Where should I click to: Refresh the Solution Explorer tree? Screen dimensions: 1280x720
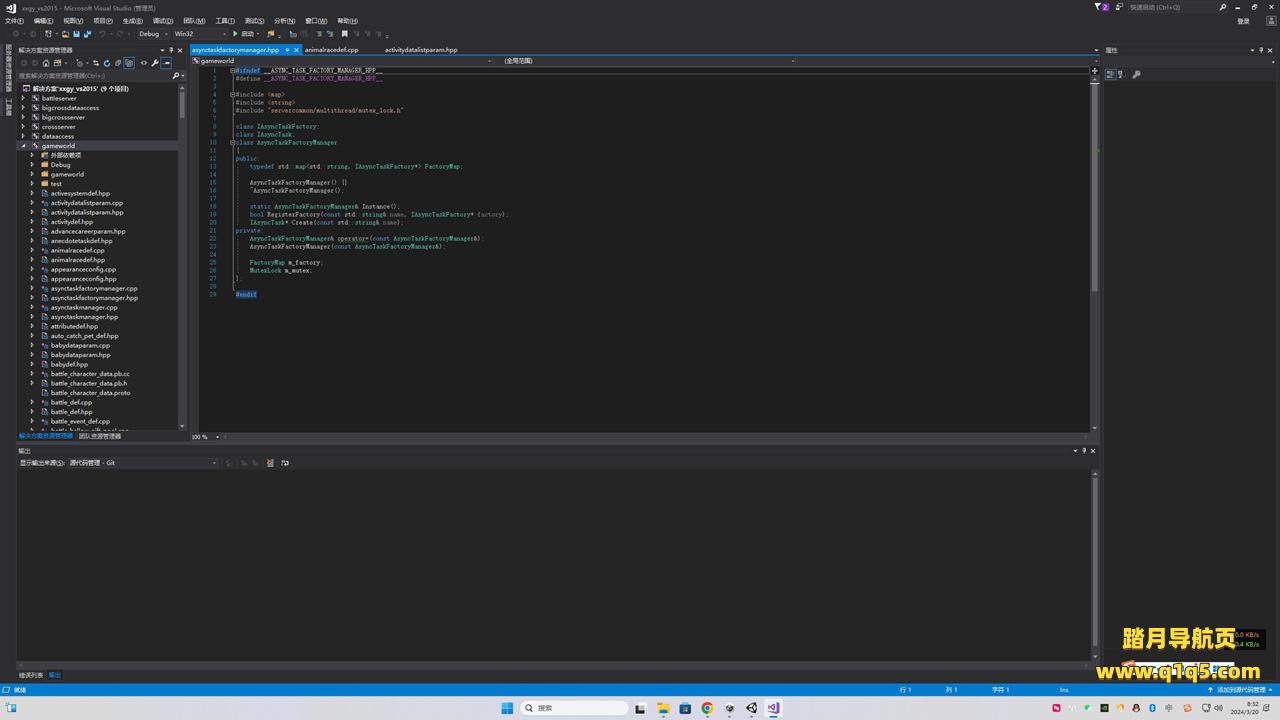tap(106, 63)
